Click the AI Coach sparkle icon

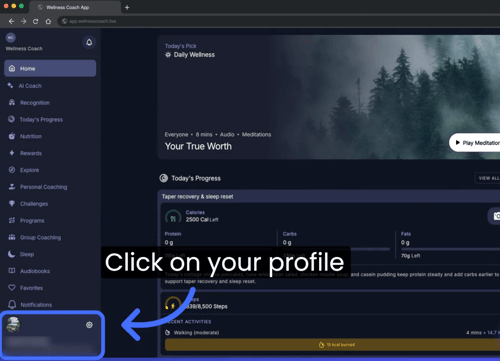pos(10,86)
